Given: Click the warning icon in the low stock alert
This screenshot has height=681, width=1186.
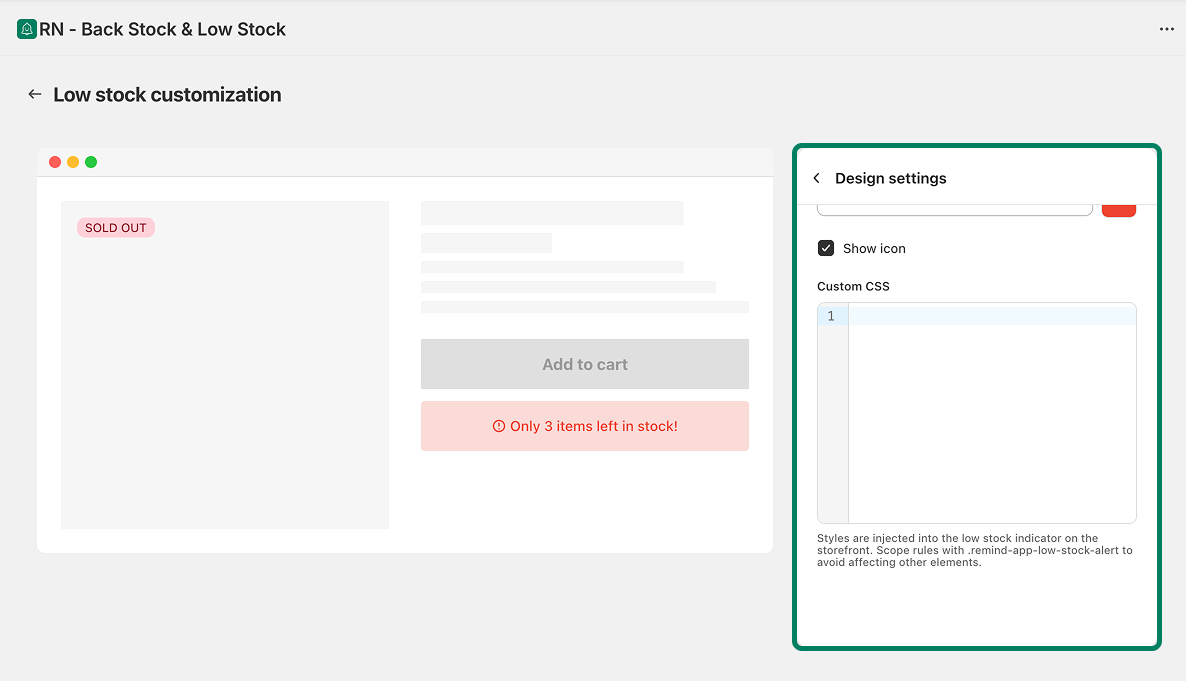Looking at the screenshot, I should click(x=499, y=426).
